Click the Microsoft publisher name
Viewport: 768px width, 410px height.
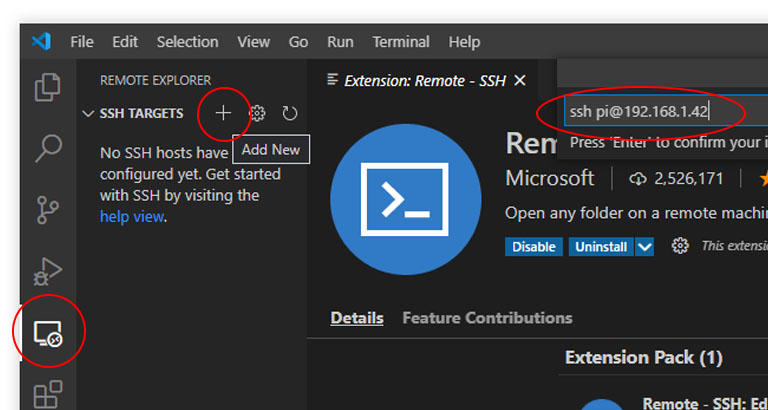point(550,178)
